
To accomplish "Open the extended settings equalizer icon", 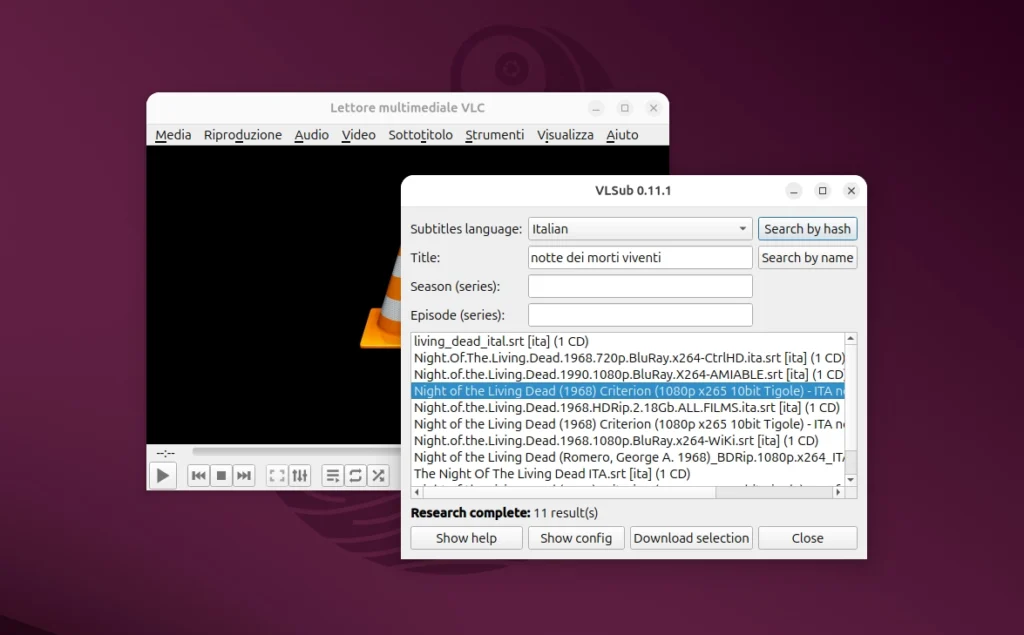I will tap(299, 475).
